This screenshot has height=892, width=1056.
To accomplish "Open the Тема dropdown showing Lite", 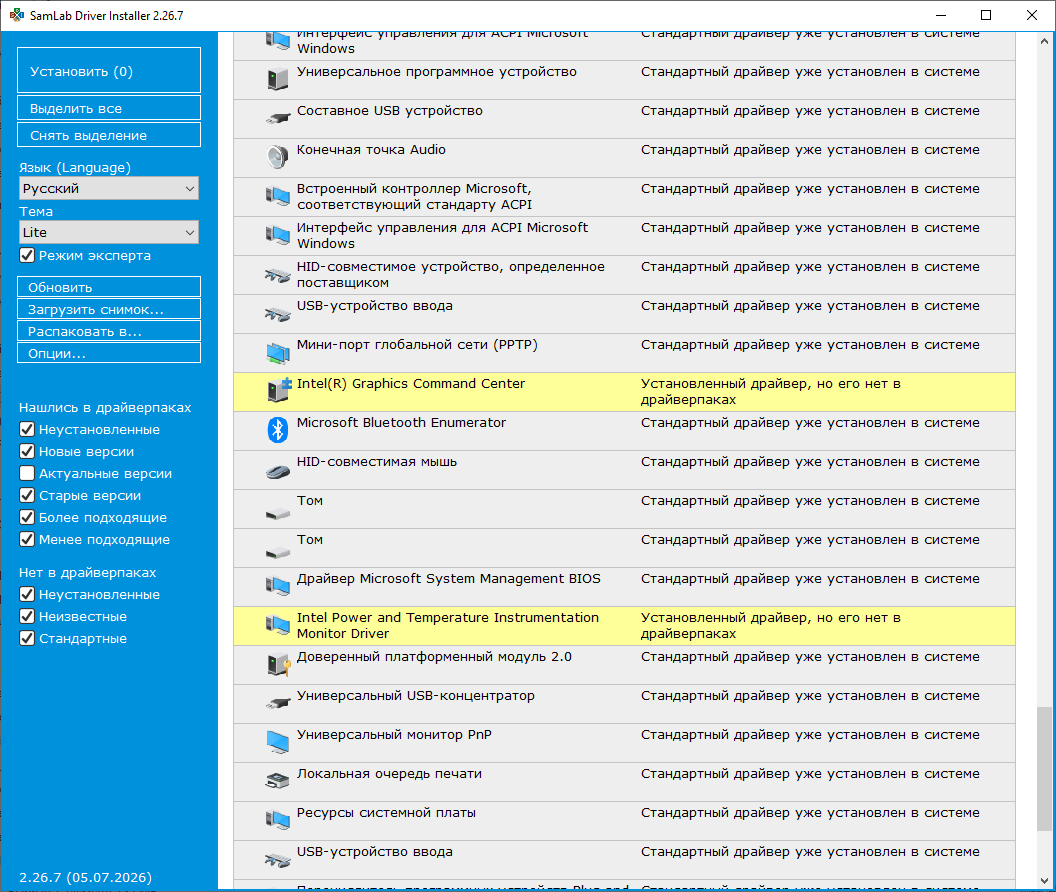I will click(109, 232).
